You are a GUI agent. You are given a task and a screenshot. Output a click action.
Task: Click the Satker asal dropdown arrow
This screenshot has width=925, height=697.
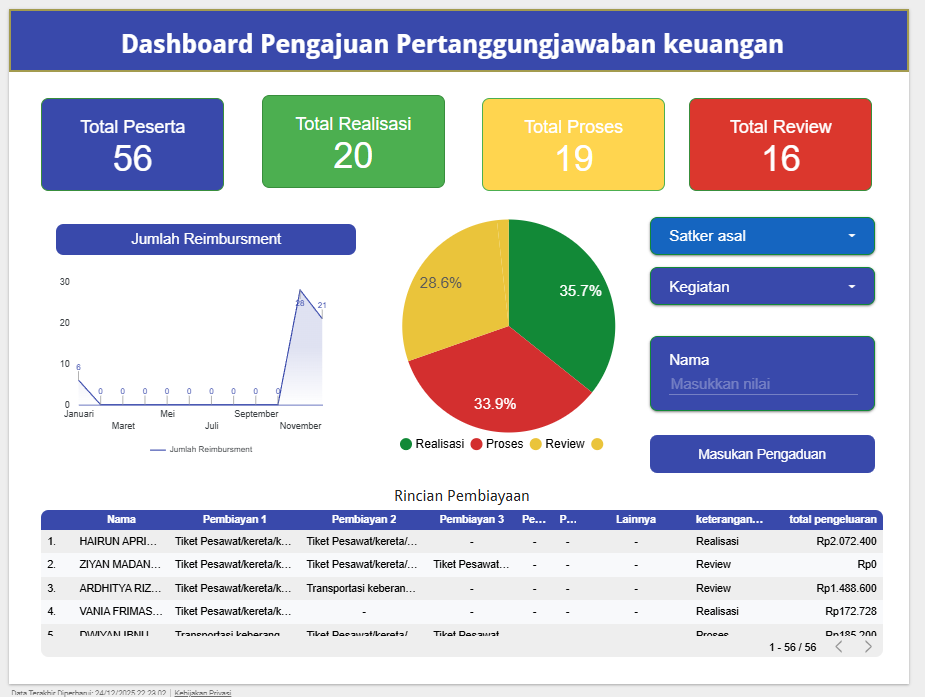coord(852,236)
